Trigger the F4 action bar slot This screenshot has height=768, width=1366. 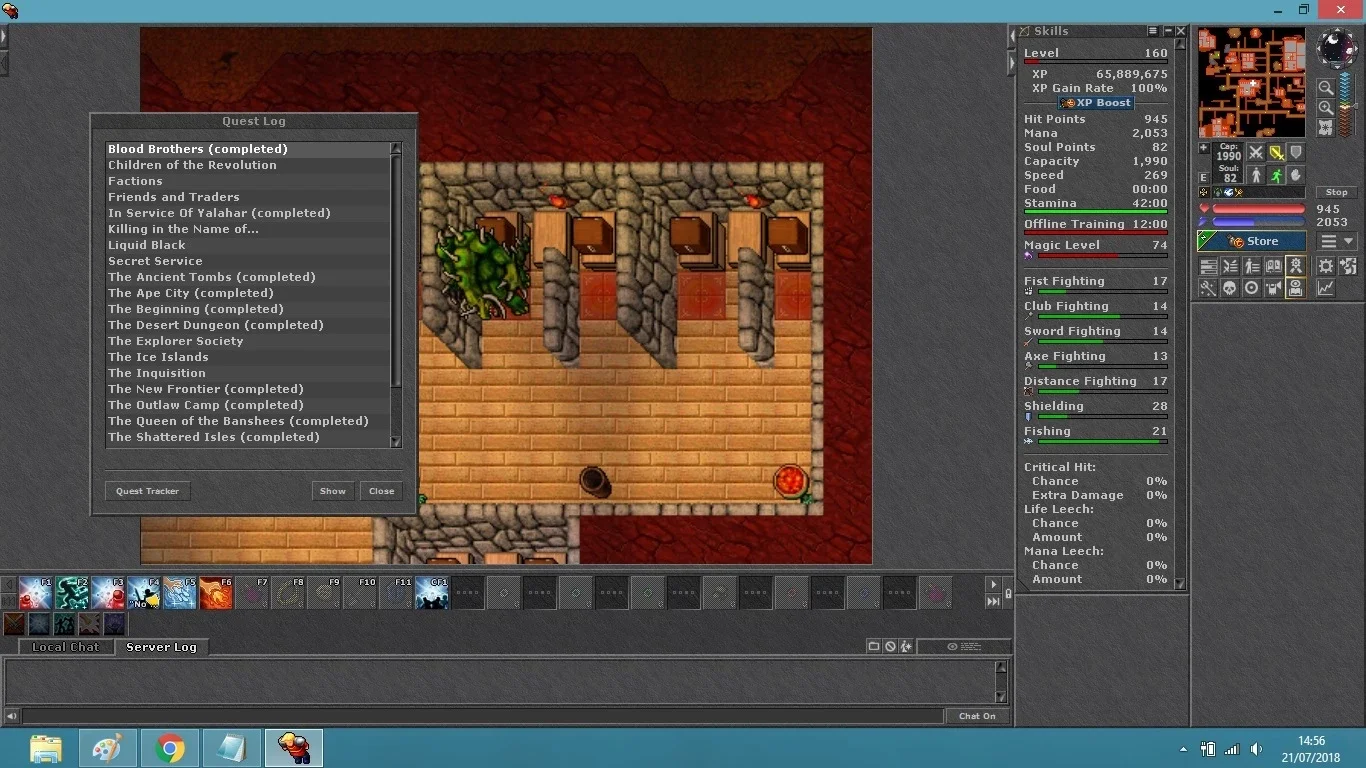(145, 593)
